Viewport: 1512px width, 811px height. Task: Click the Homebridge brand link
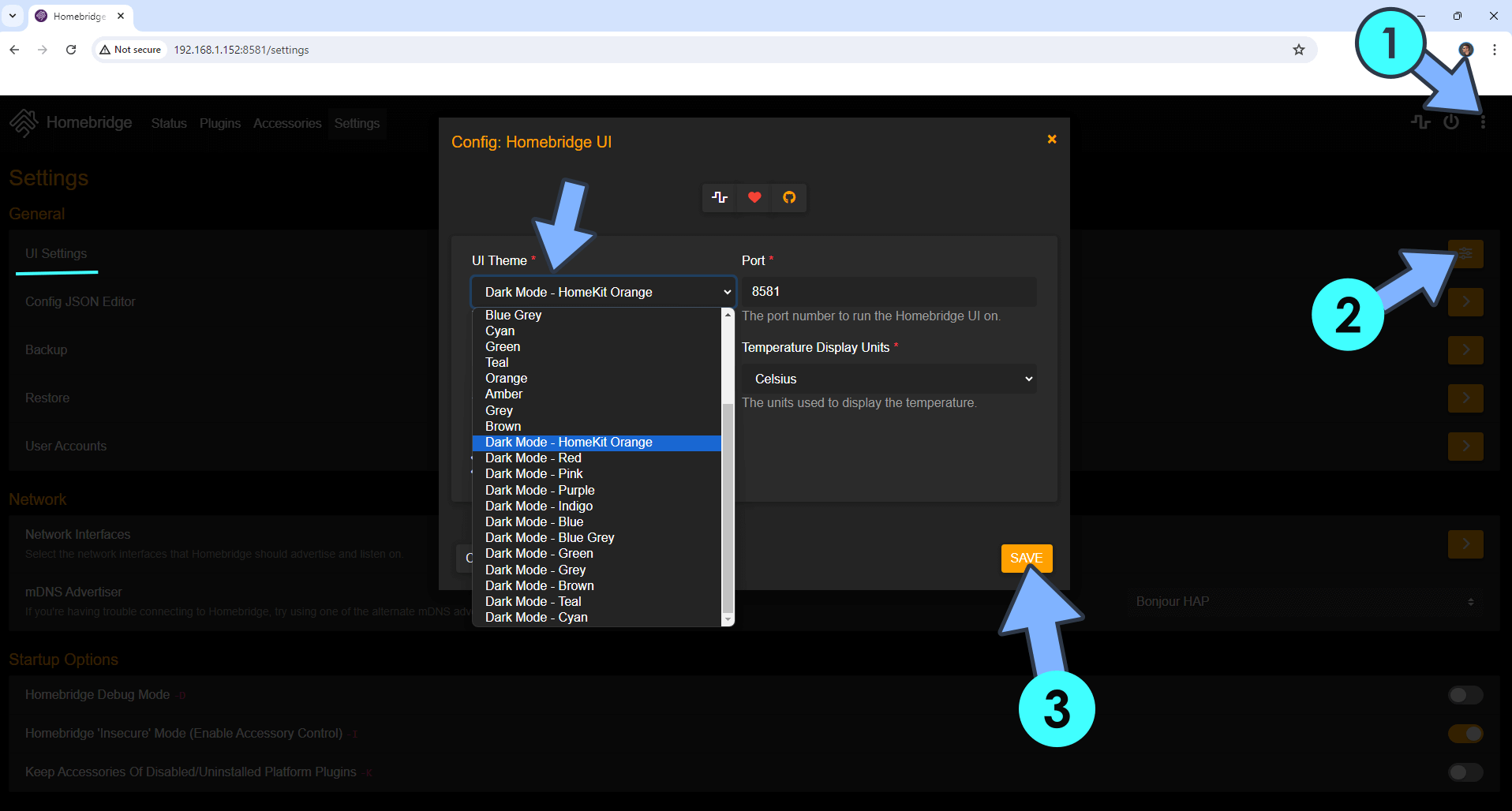(x=89, y=122)
